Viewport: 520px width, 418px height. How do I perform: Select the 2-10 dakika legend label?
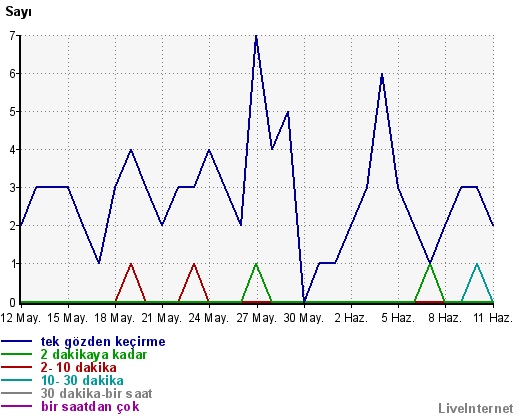click(x=79, y=367)
